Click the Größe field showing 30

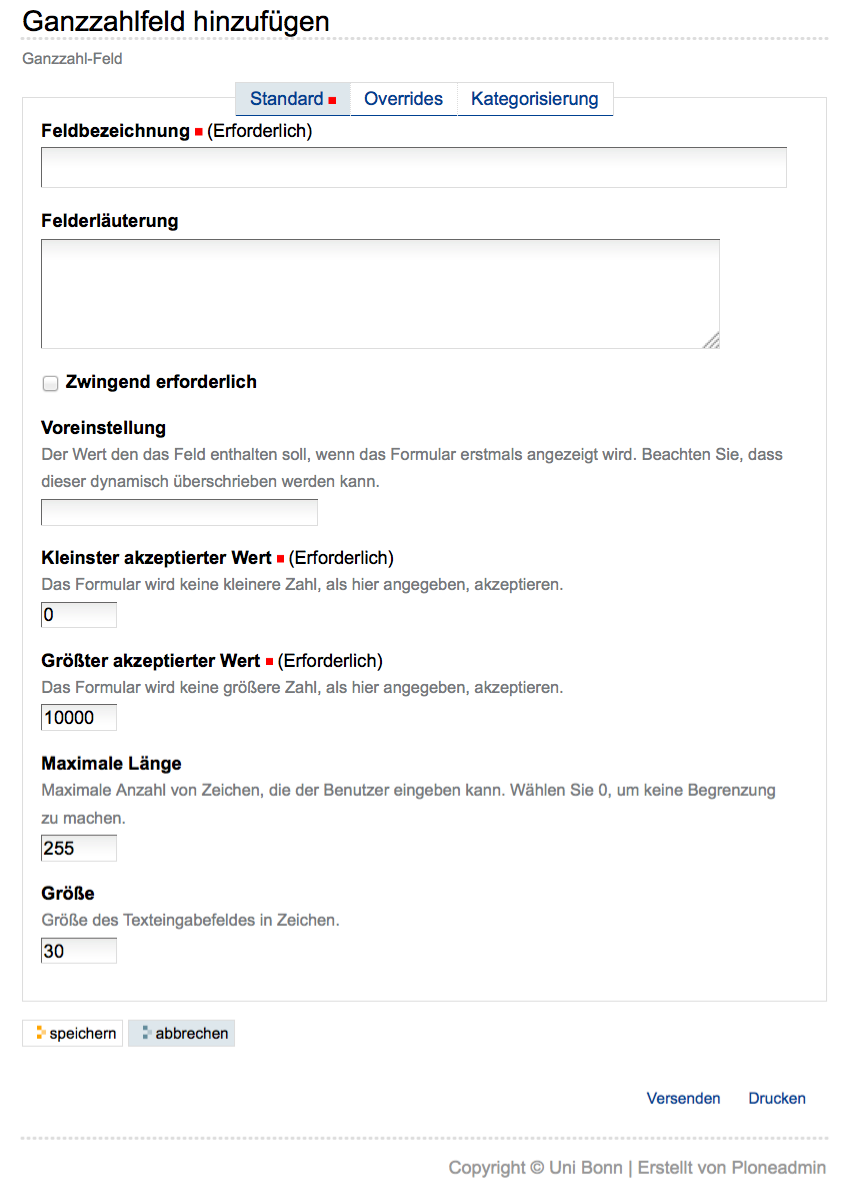coord(79,951)
